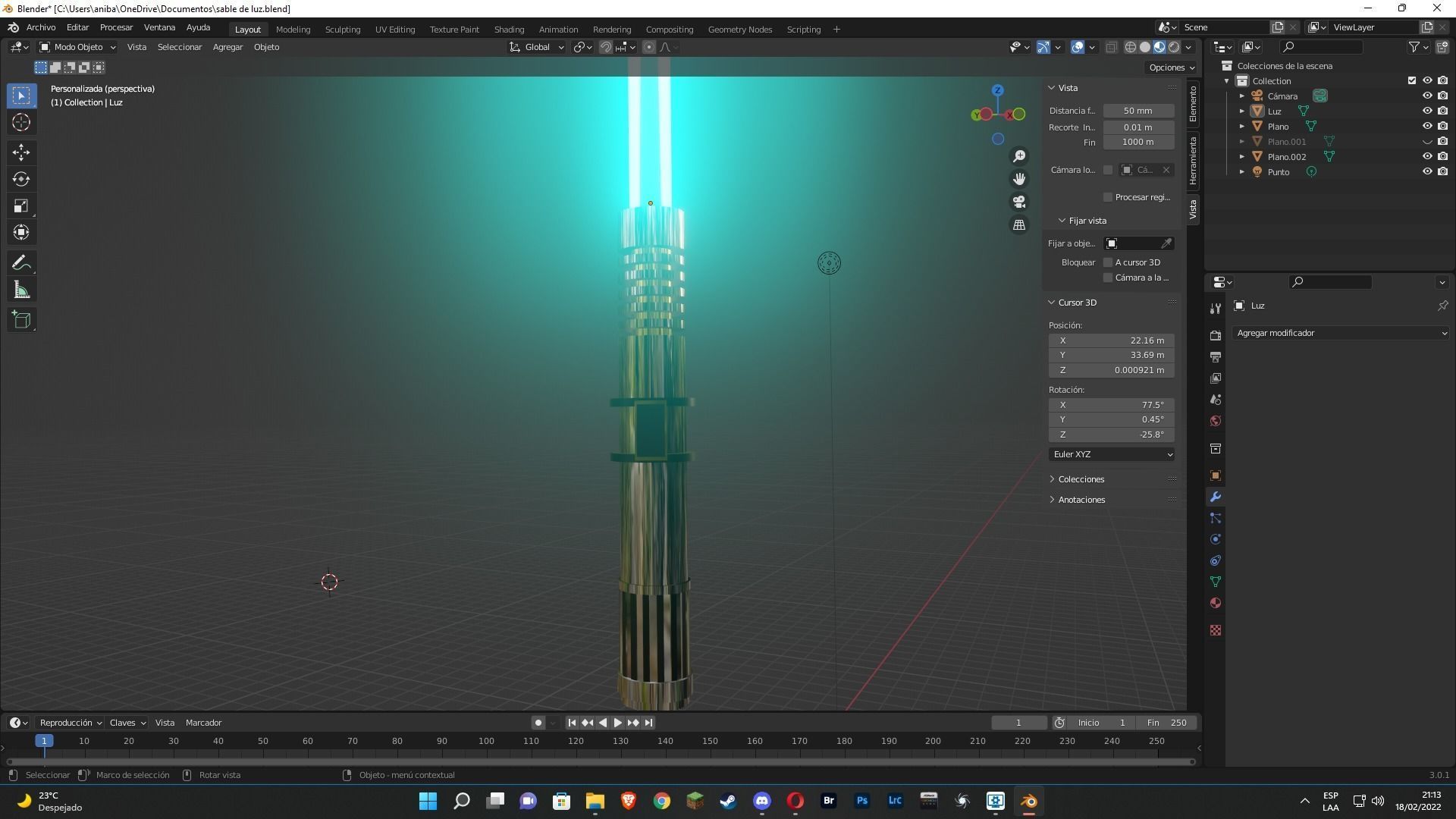
Task: Expand the Anotaciones panel
Action: pyautogui.click(x=1081, y=500)
